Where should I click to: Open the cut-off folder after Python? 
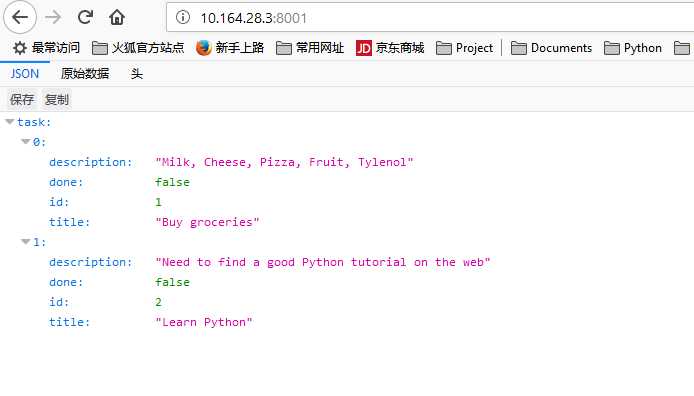pos(682,48)
